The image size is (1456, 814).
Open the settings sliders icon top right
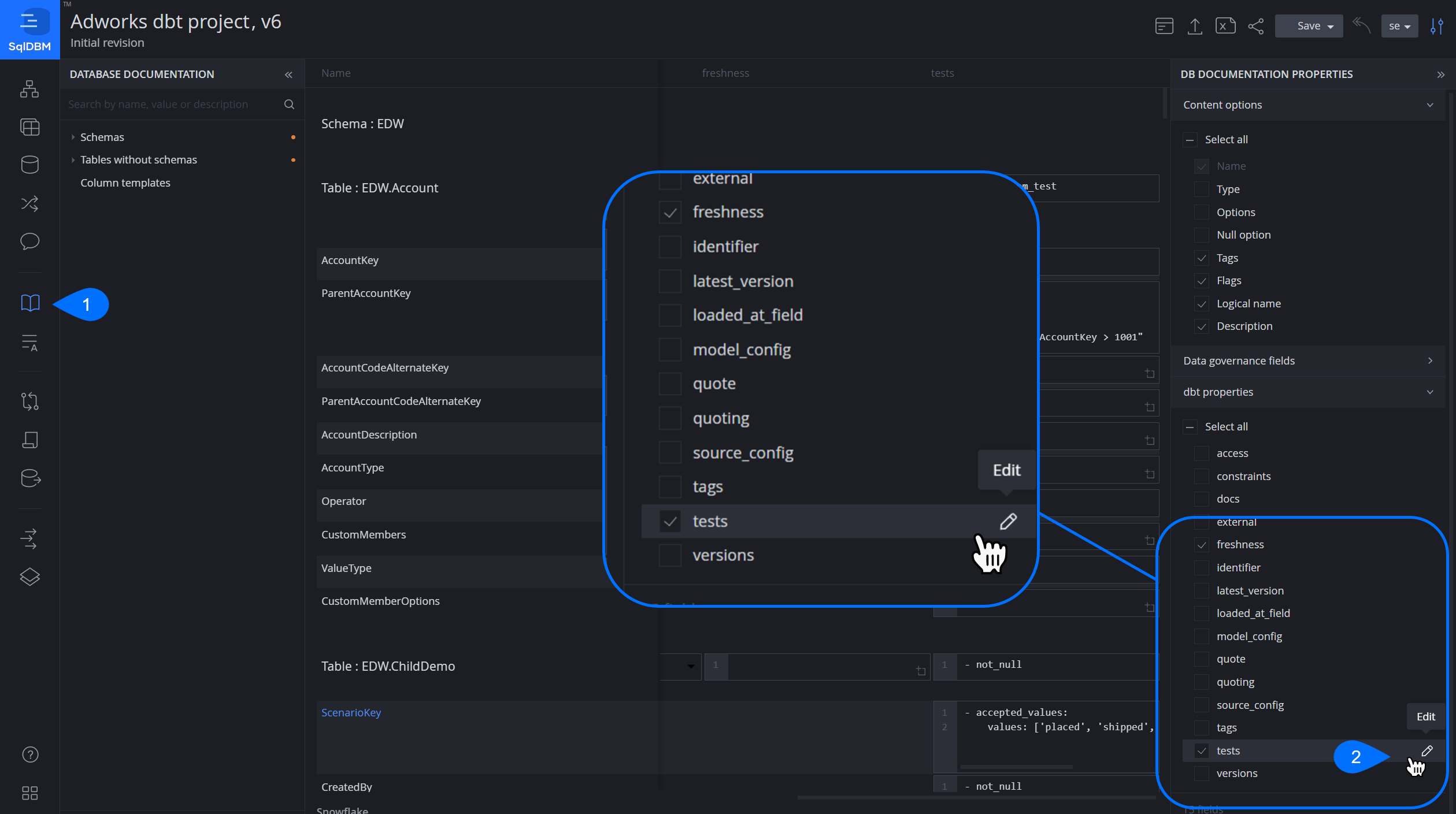1438,25
